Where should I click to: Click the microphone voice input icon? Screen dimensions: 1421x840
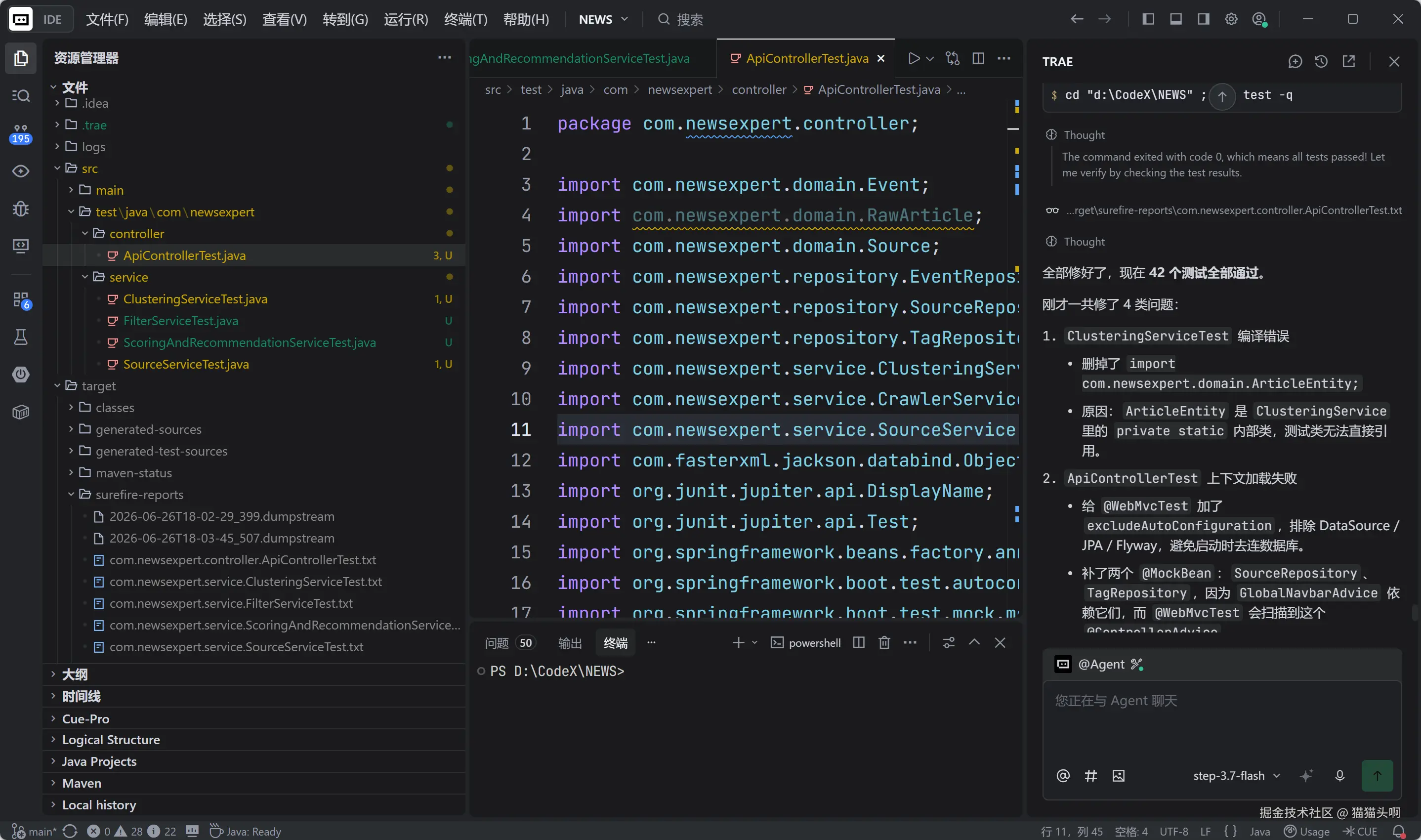[x=1339, y=775]
